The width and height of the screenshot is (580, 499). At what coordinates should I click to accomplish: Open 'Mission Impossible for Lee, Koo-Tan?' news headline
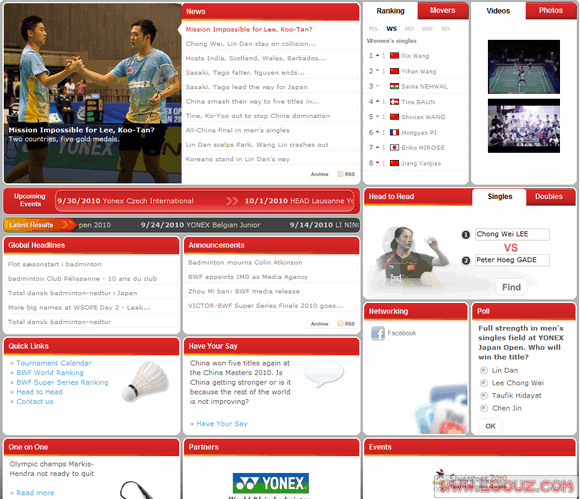249,29
